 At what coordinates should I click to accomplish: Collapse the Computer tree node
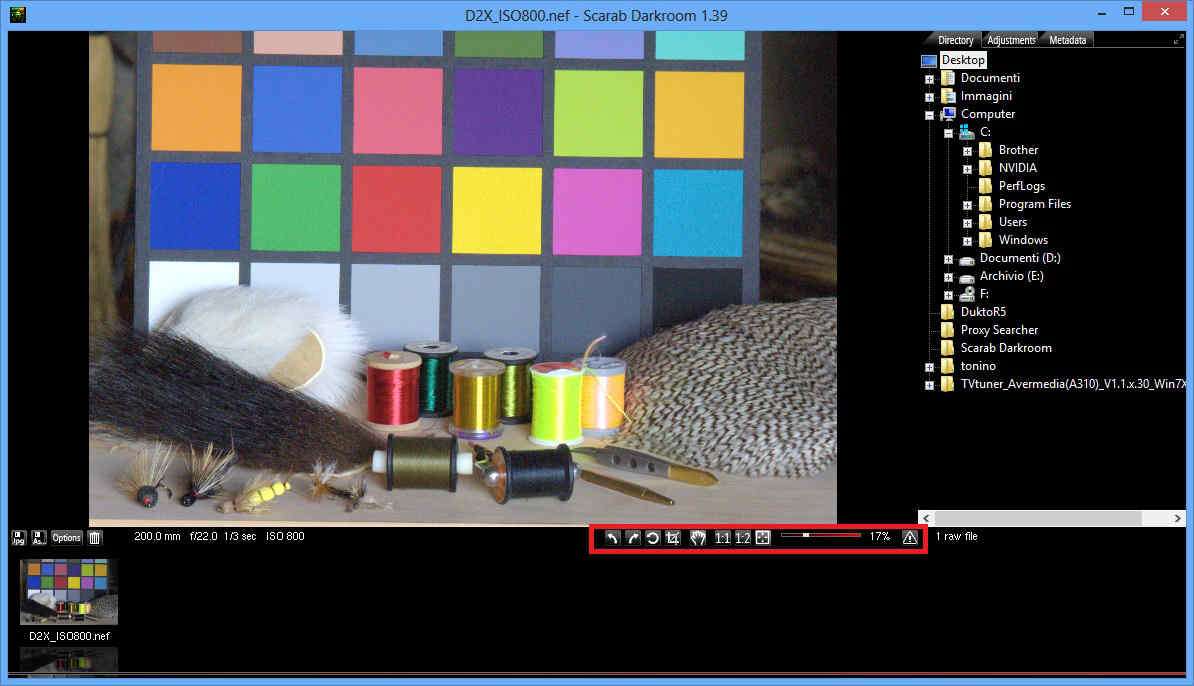(929, 116)
